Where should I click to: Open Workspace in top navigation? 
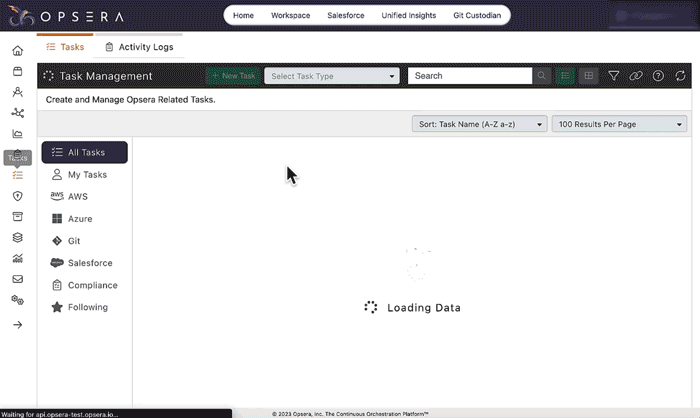291,15
